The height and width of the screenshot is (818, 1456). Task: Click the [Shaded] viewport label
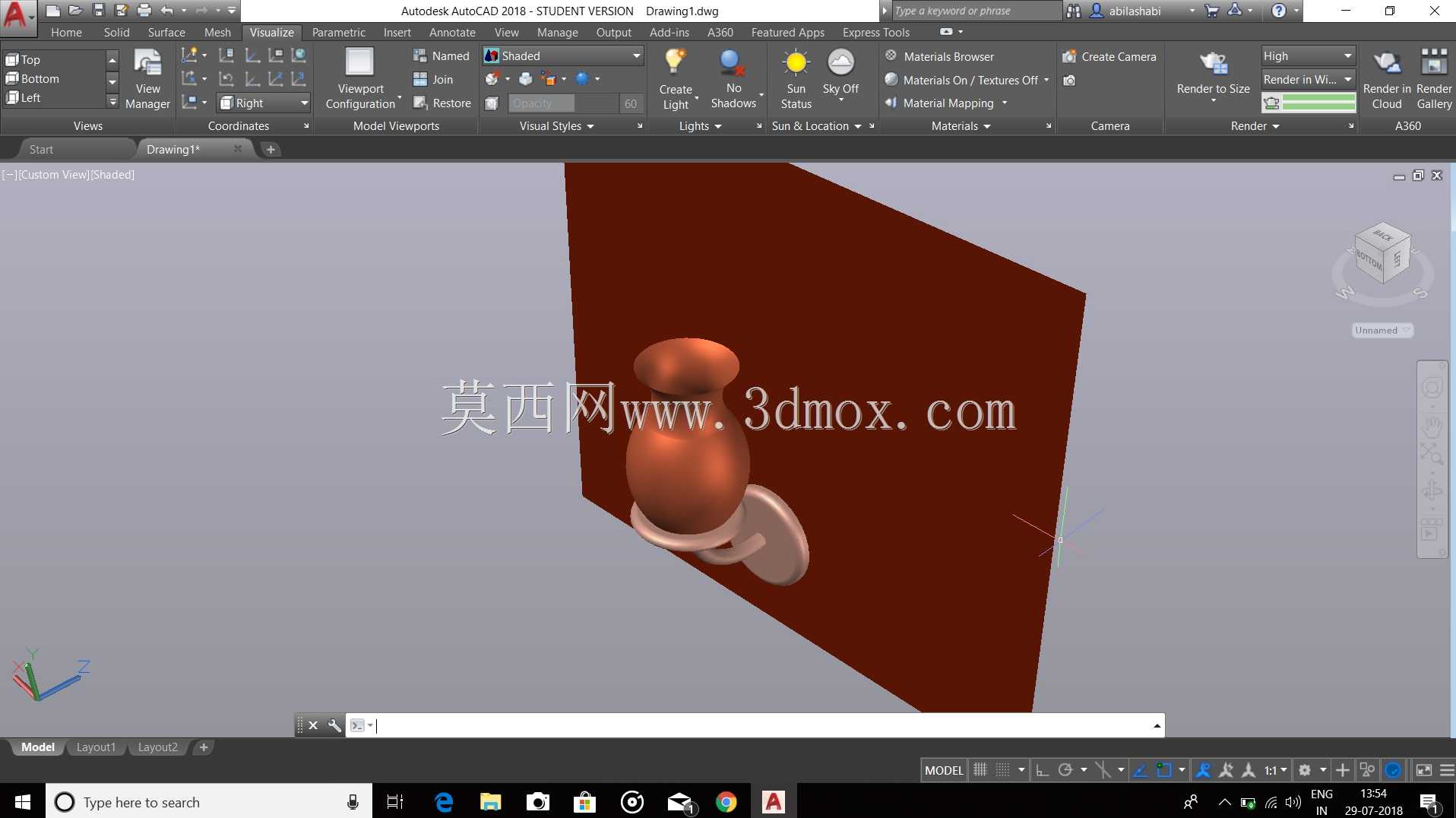click(x=112, y=175)
